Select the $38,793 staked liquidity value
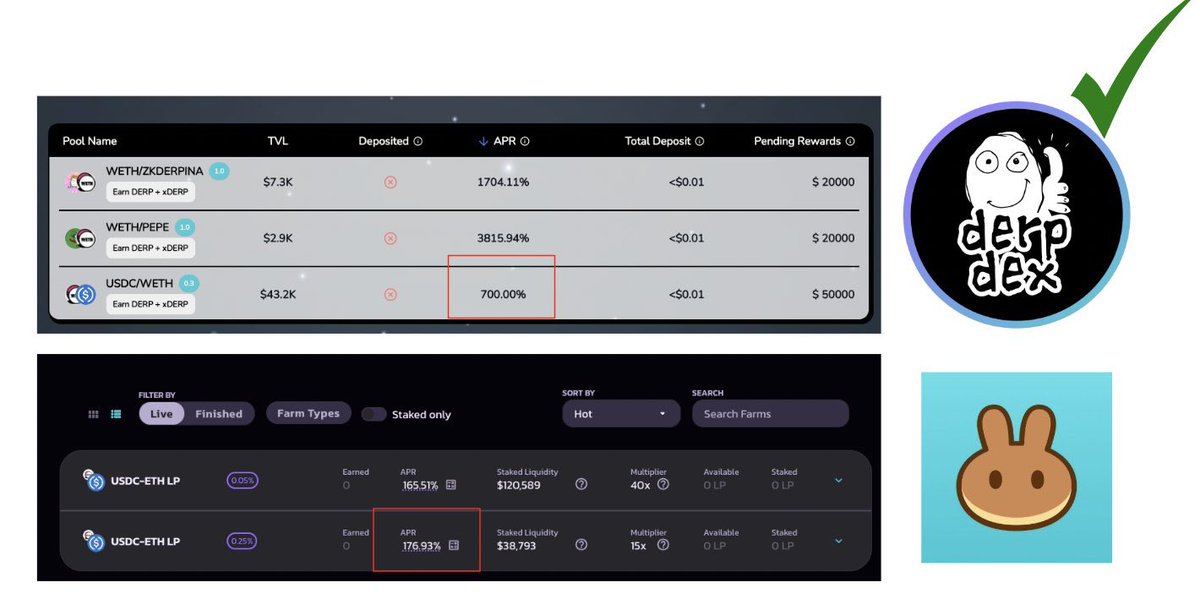Screen dimensions: 1200x615 click(517, 546)
